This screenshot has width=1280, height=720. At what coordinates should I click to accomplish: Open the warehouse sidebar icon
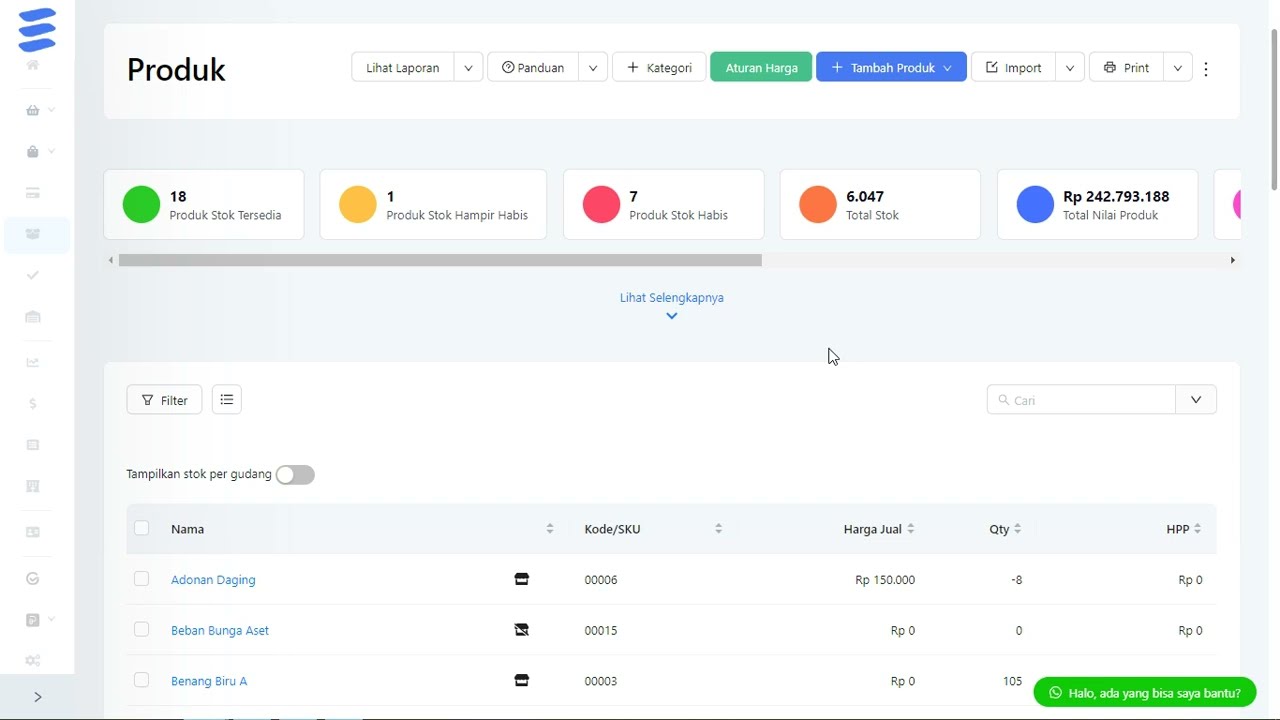pyautogui.click(x=33, y=317)
